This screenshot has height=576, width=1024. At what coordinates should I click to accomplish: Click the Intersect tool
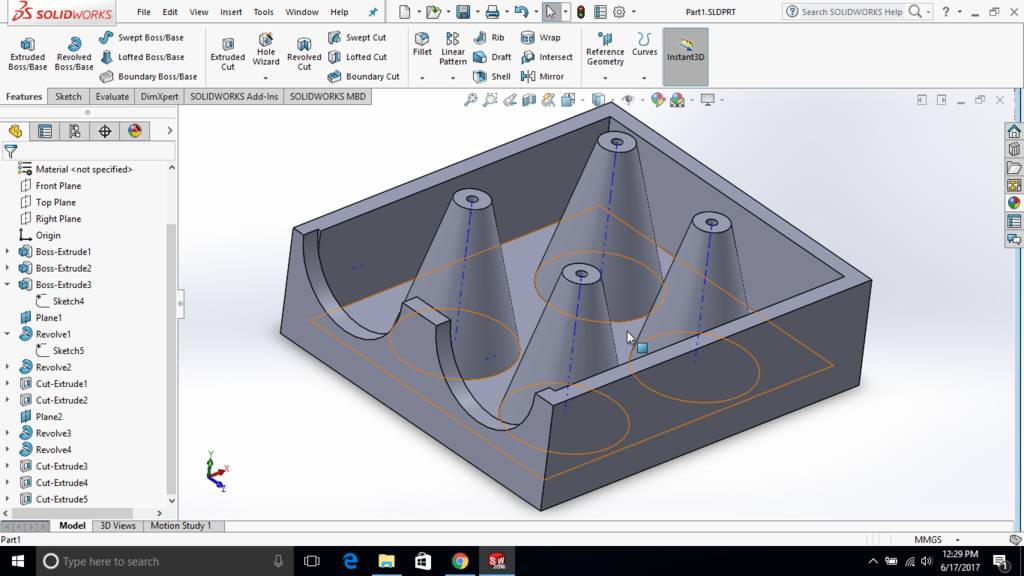[546, 57]
